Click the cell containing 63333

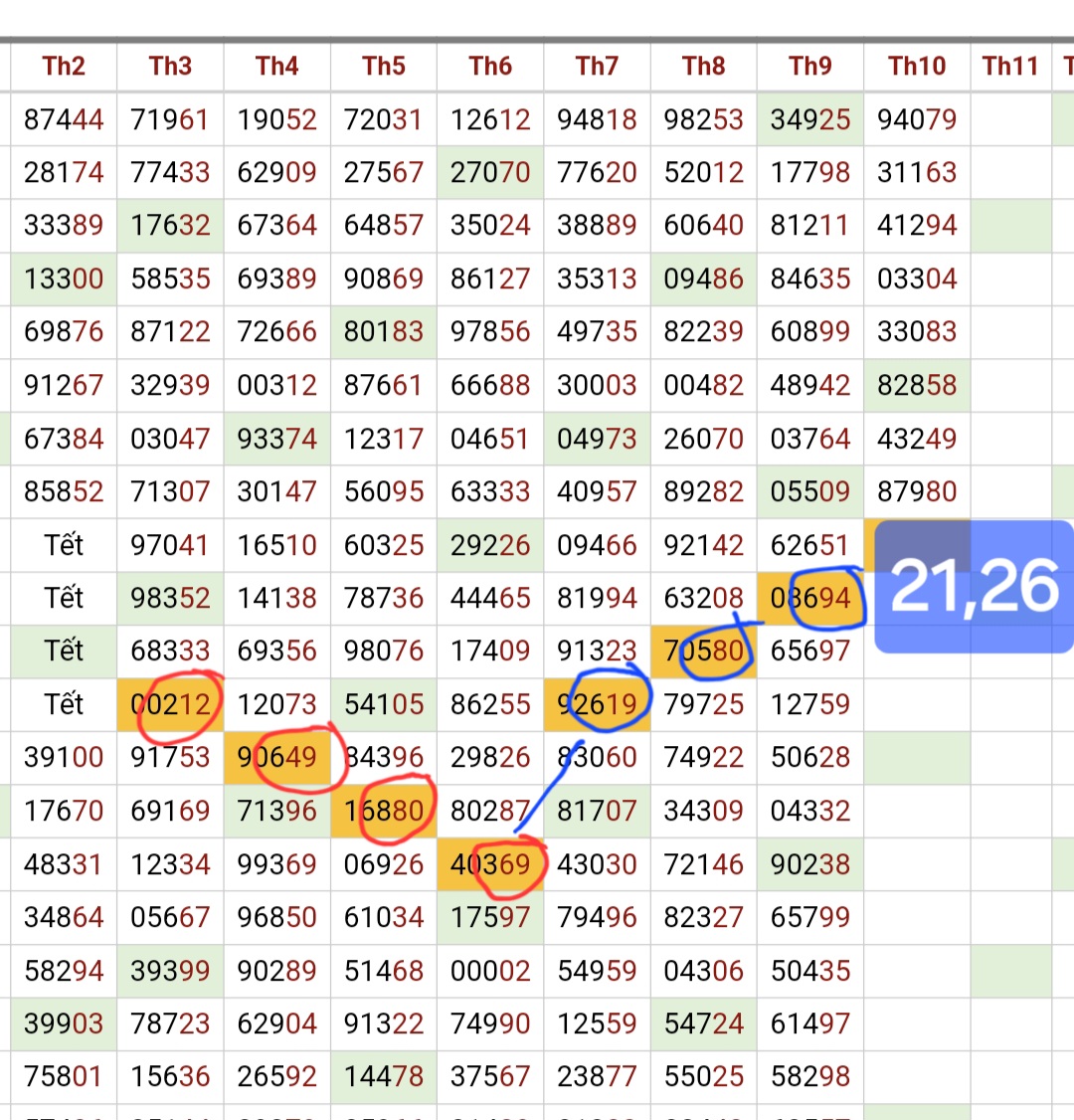pos(490,492)
